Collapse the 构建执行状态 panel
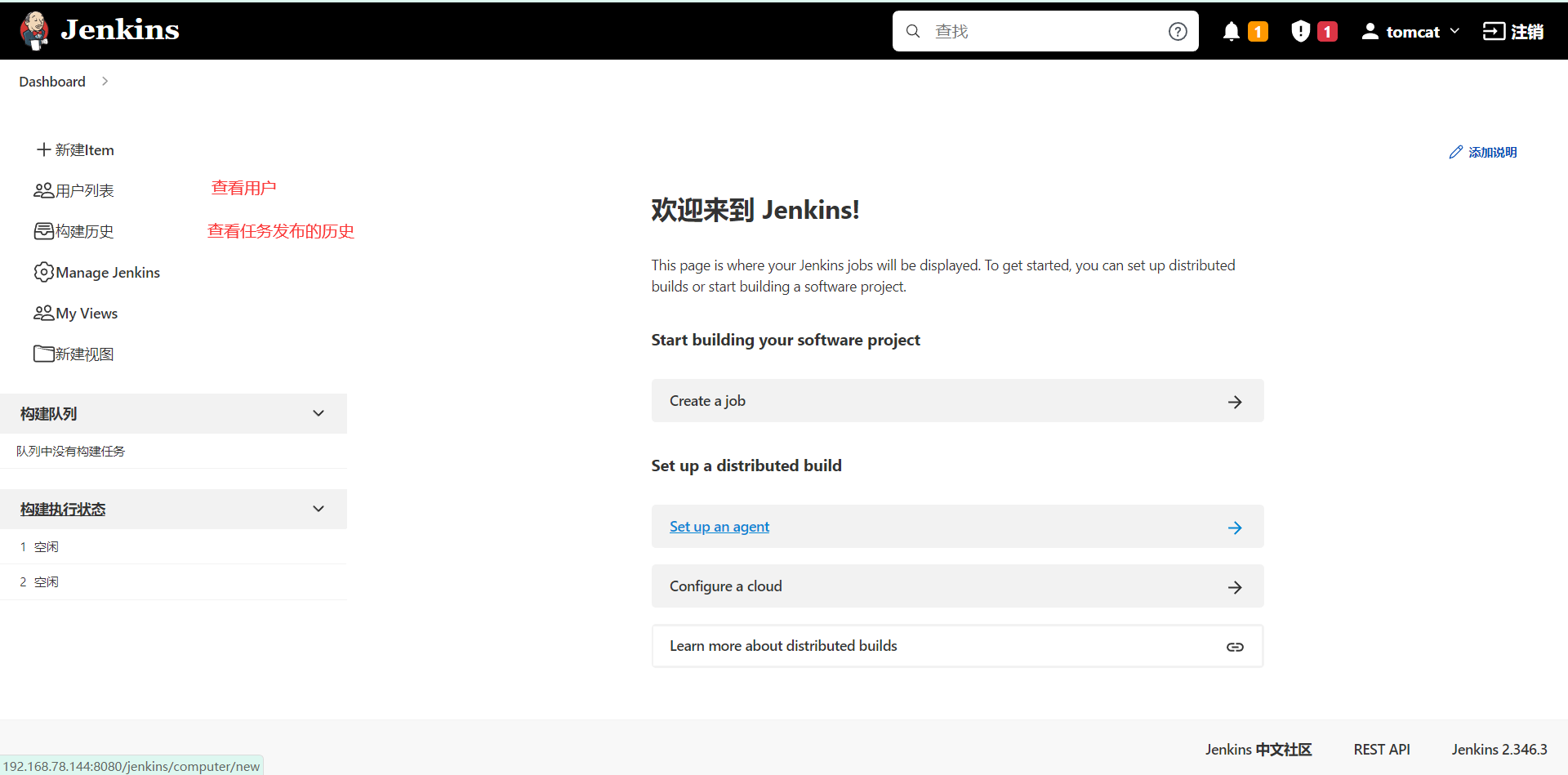Viewport: 1568px width, 775px height. pyautogui.click(x=318, y=509)
